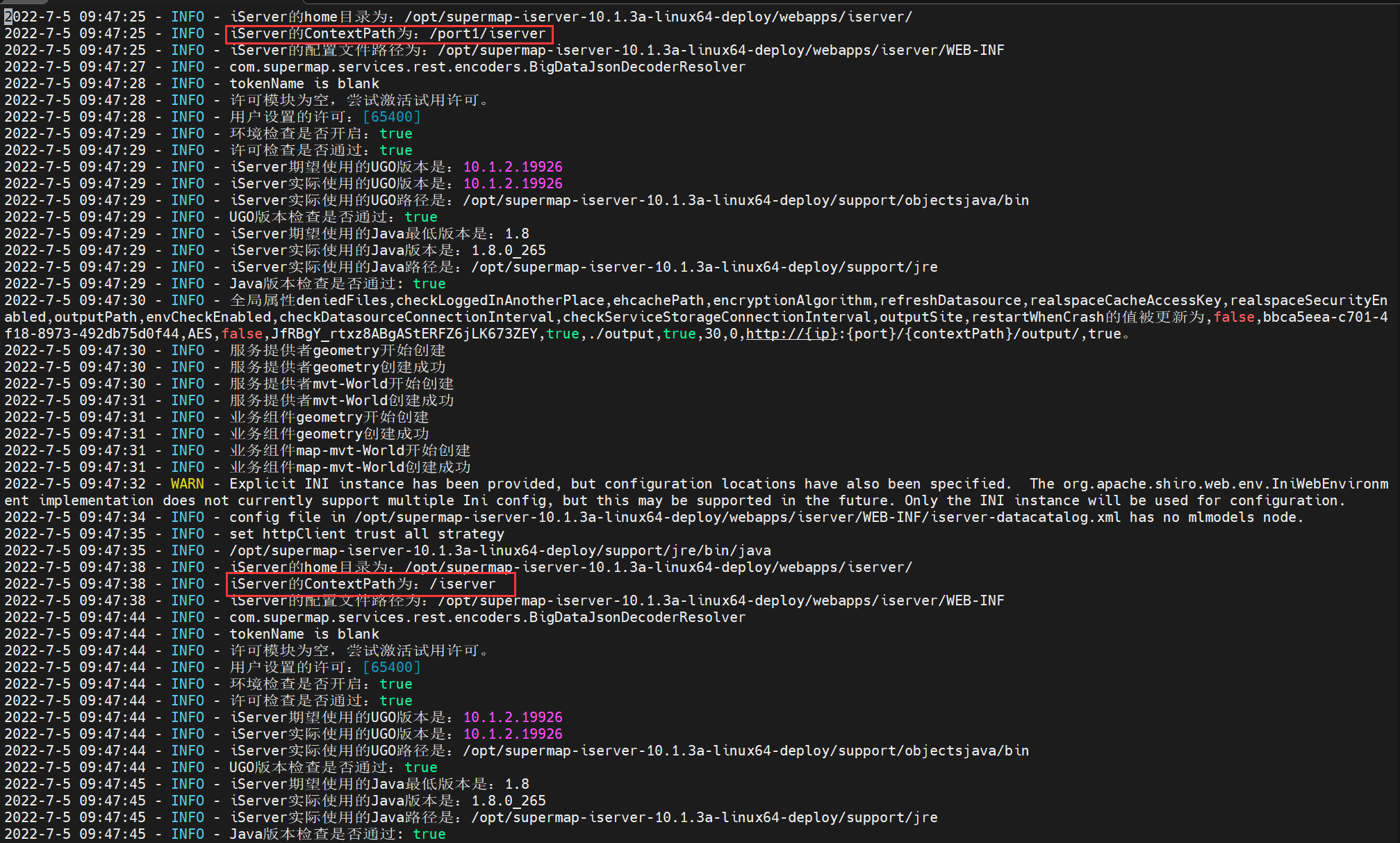Click 'UGO版本检查是否通过' true at 09:47:44

click(x=421, y=767)
